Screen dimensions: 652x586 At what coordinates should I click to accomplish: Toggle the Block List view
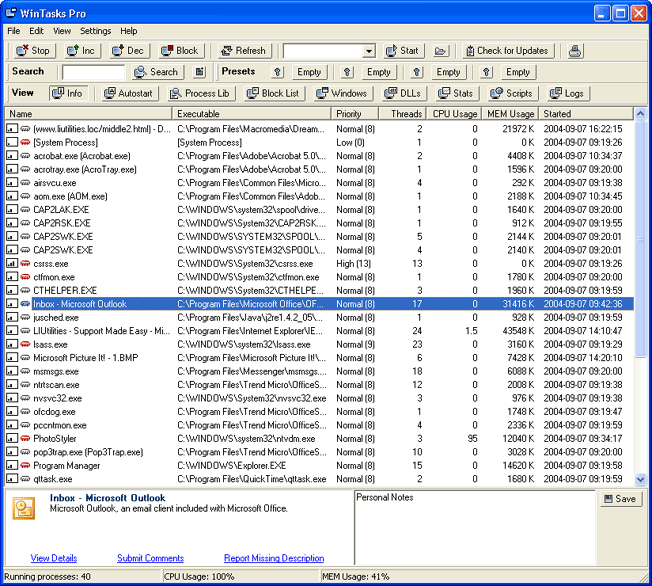pyautogui.click(x=272, y=93)
